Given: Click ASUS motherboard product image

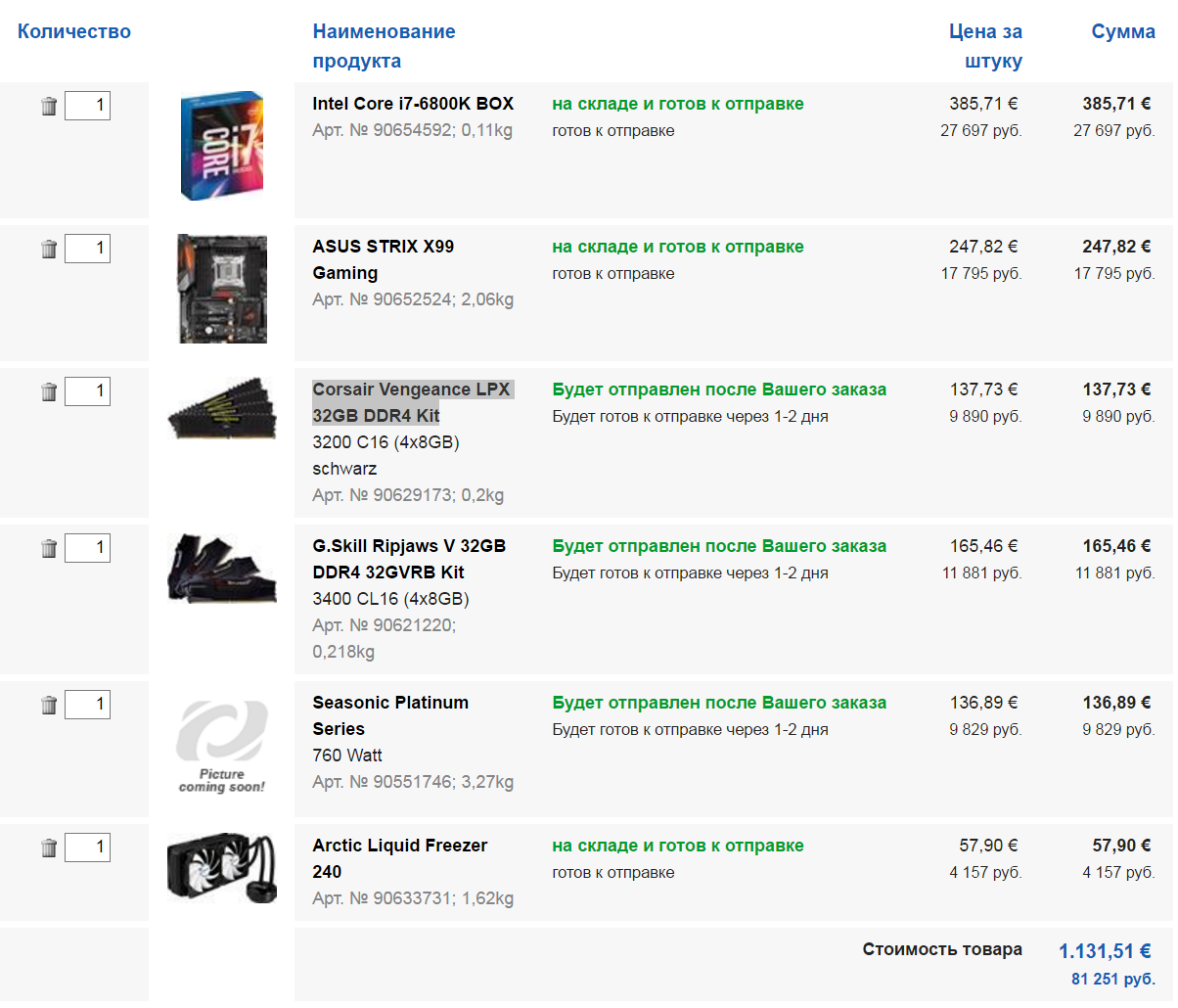Looking at the screenshot, I should tap(222, 289).
